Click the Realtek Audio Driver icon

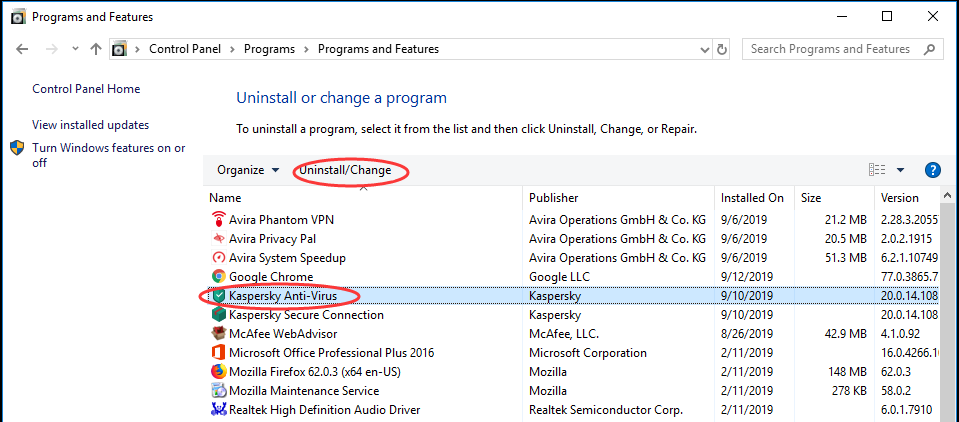[x=218, y=410]
